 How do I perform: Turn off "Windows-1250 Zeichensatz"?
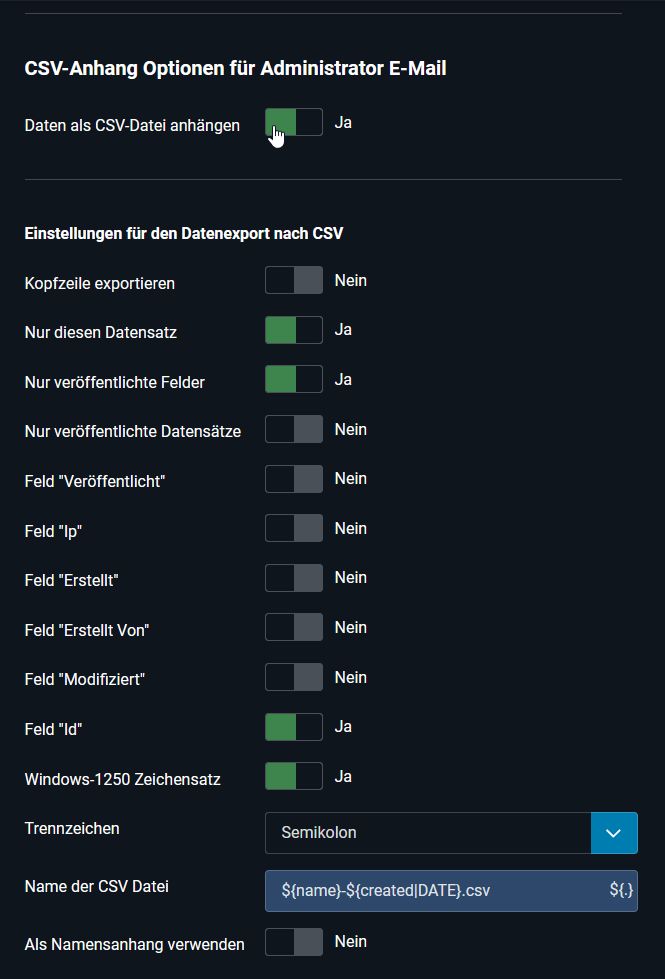point(292,776)
